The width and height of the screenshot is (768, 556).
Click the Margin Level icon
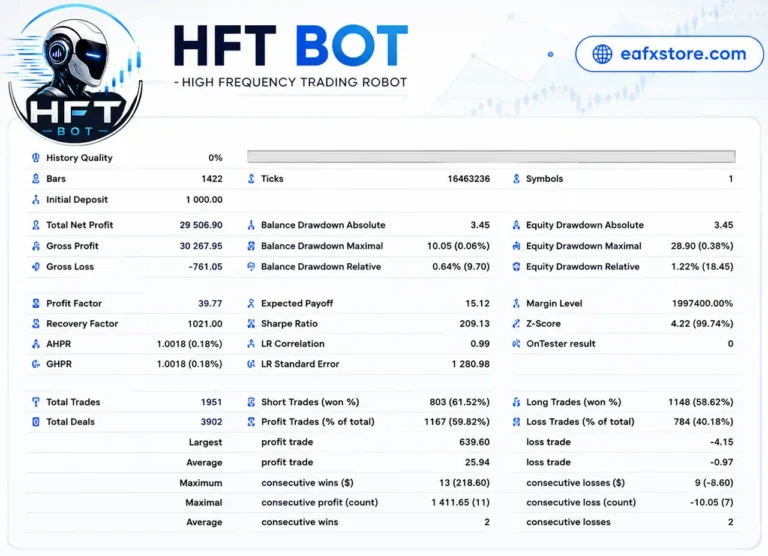click(x=516, y=303)
